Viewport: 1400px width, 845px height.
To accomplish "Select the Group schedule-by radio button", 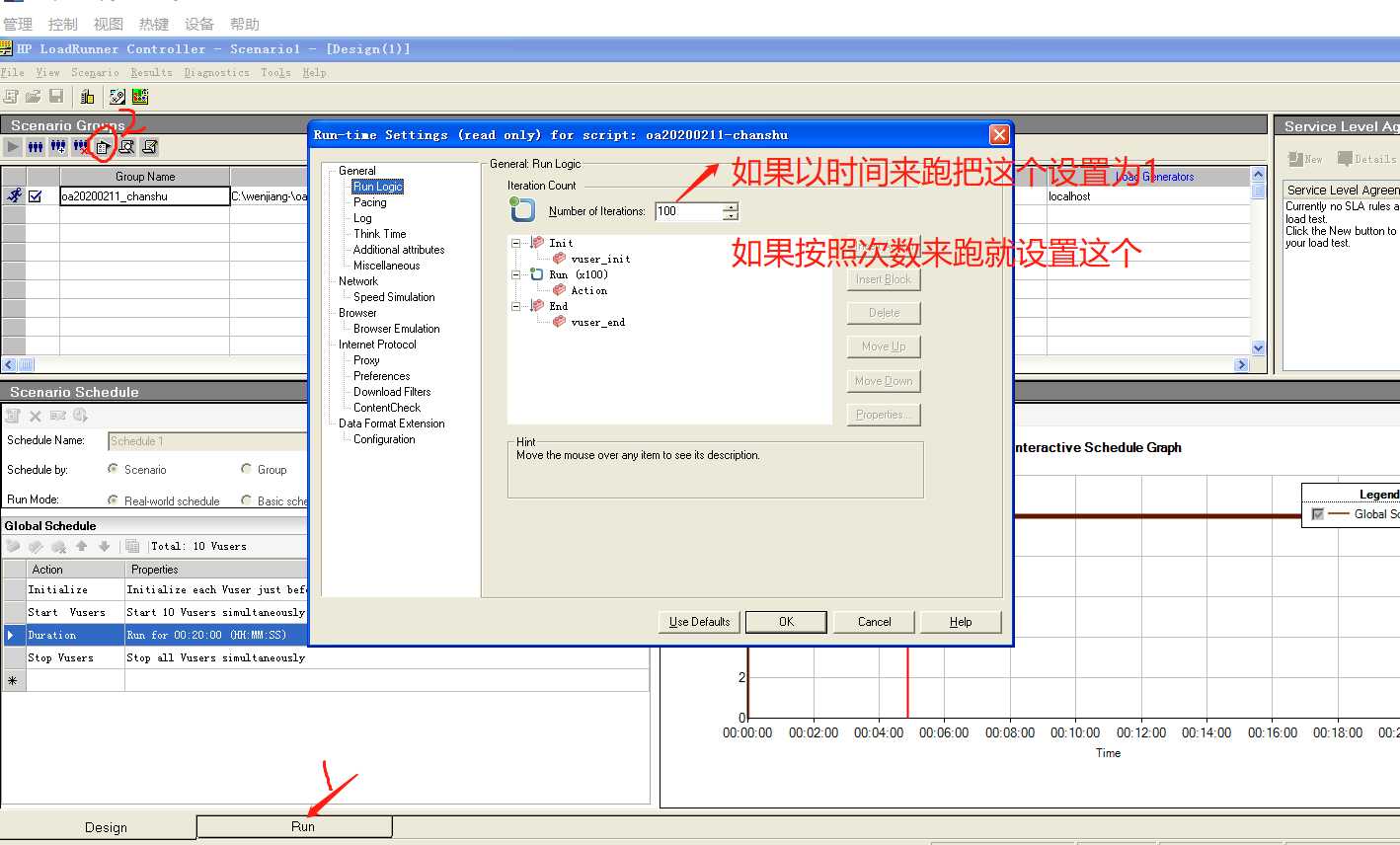I will (x=246, y=469).
